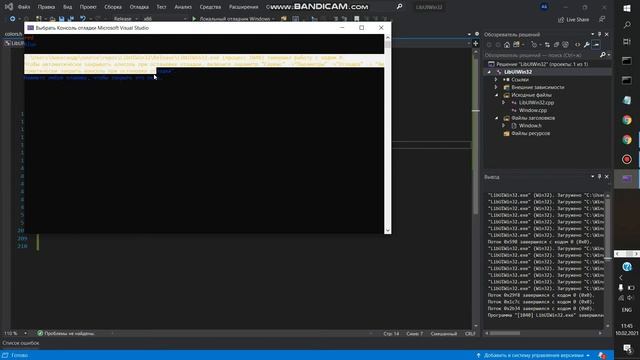Click the CRLF line ending indicator

tap(470, 333)
